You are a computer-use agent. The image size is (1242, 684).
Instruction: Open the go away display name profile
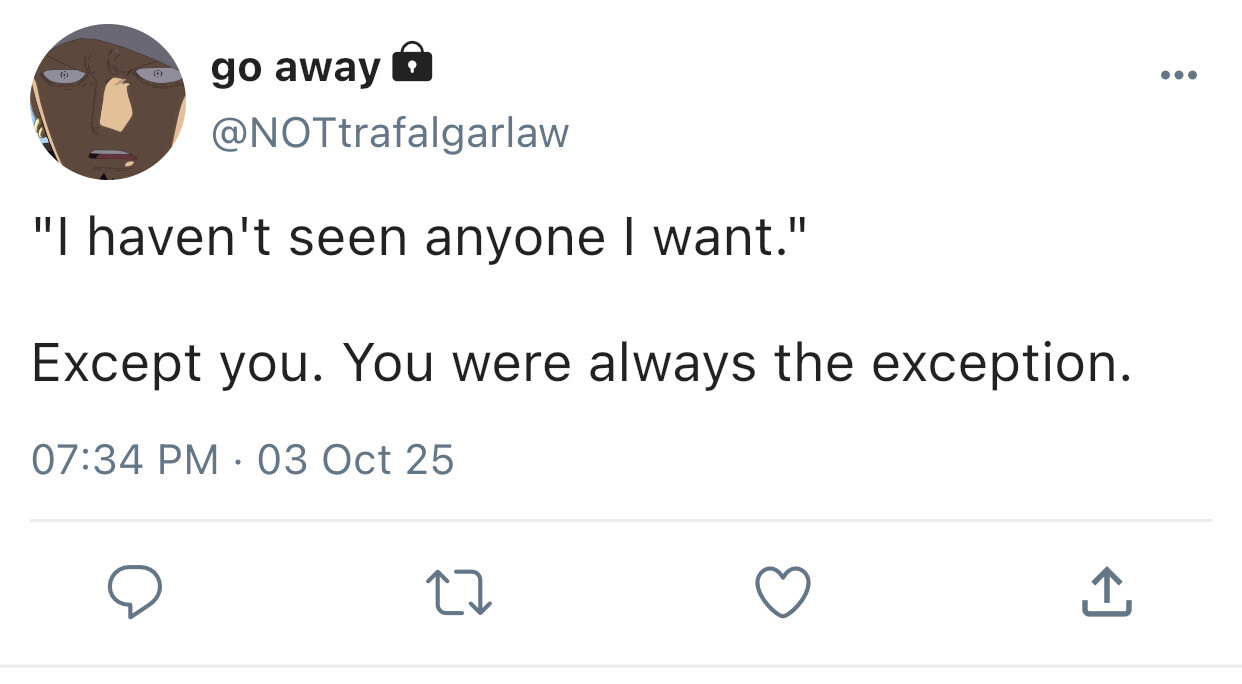tap(295, 68)
